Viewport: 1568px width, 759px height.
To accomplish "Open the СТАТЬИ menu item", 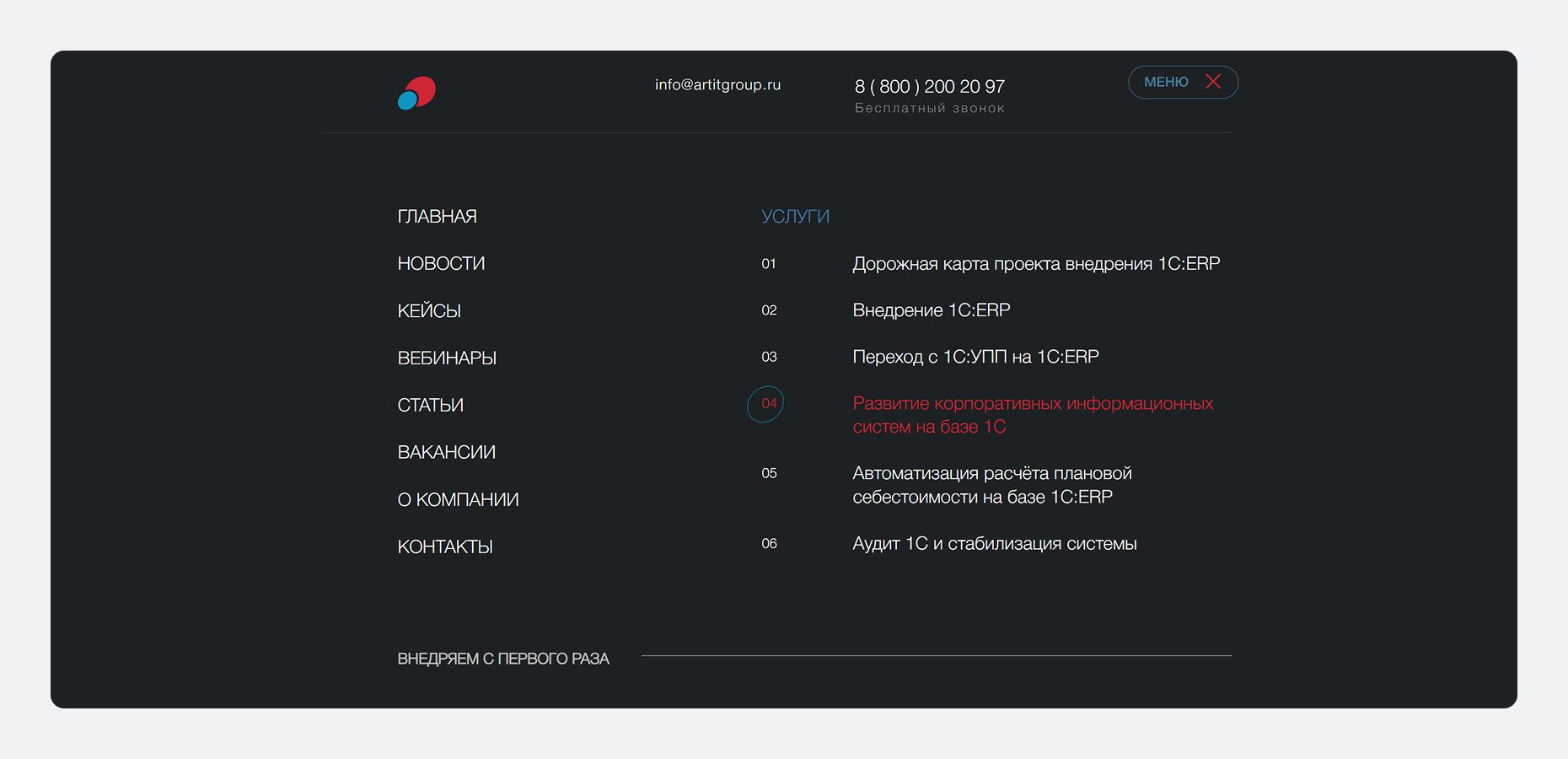I will pos(430,406).
